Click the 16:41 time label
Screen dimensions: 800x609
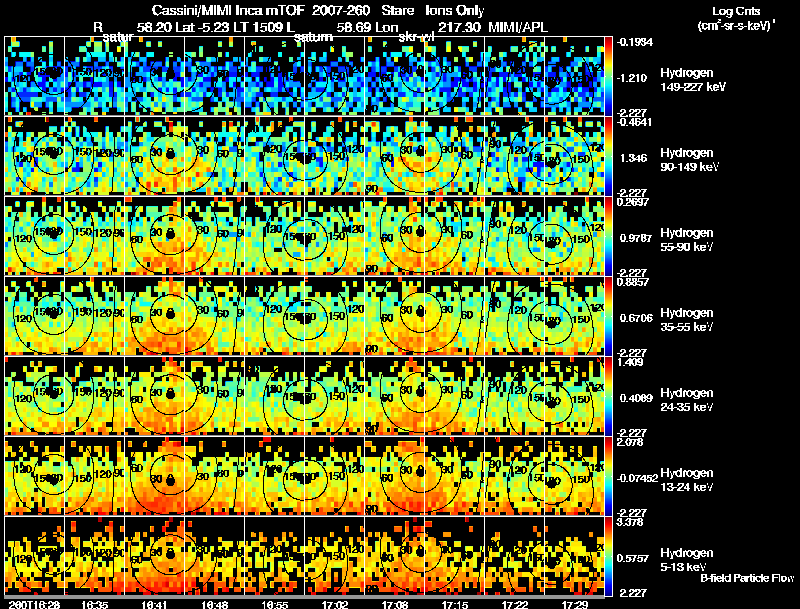pyautogui.click(x=154, y=604)
